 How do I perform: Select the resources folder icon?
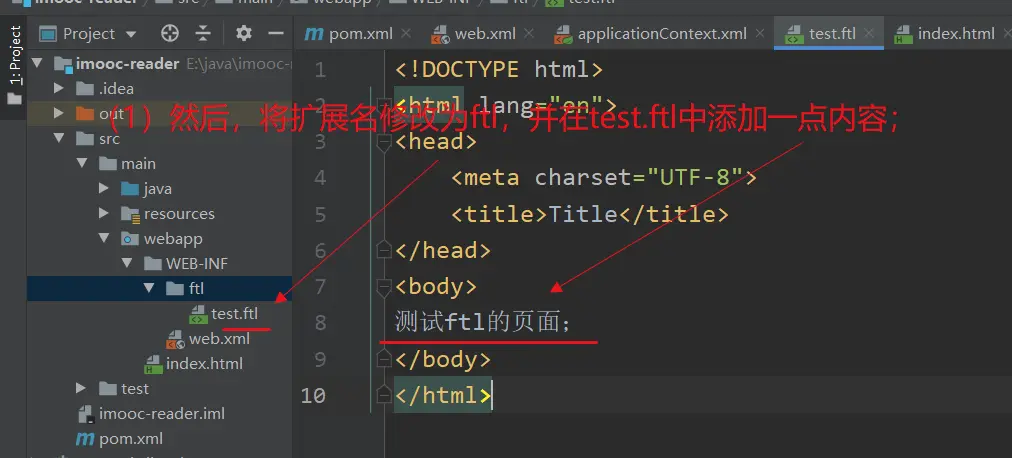[130, 214]
